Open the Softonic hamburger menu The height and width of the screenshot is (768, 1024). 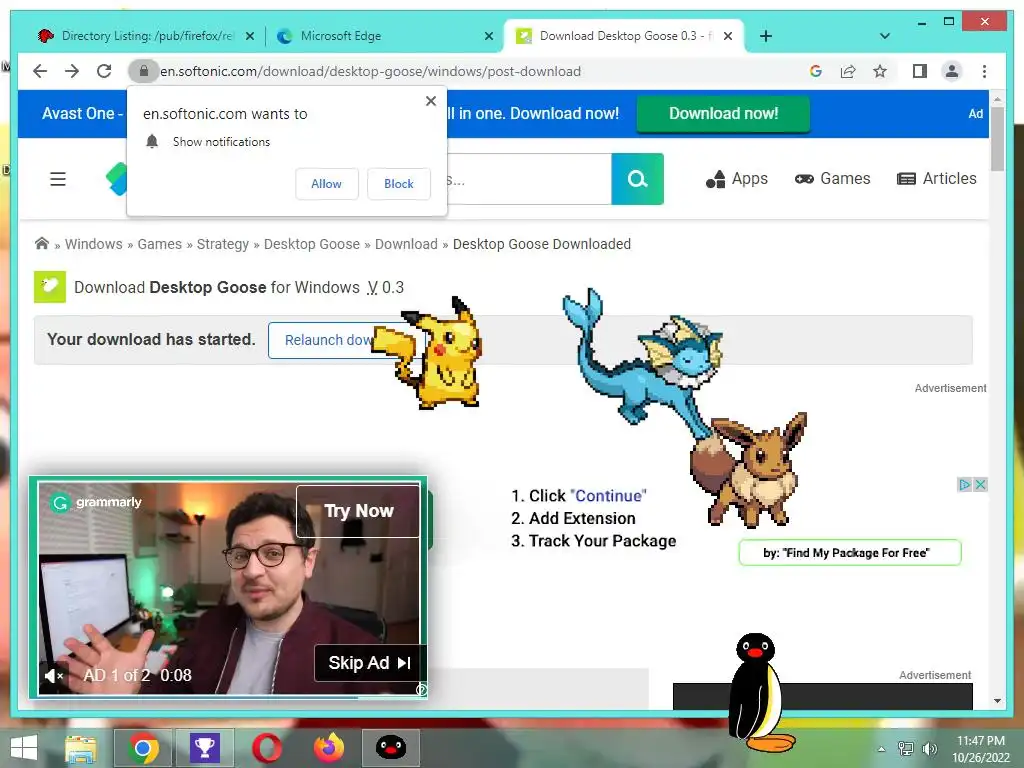point(58,178)
